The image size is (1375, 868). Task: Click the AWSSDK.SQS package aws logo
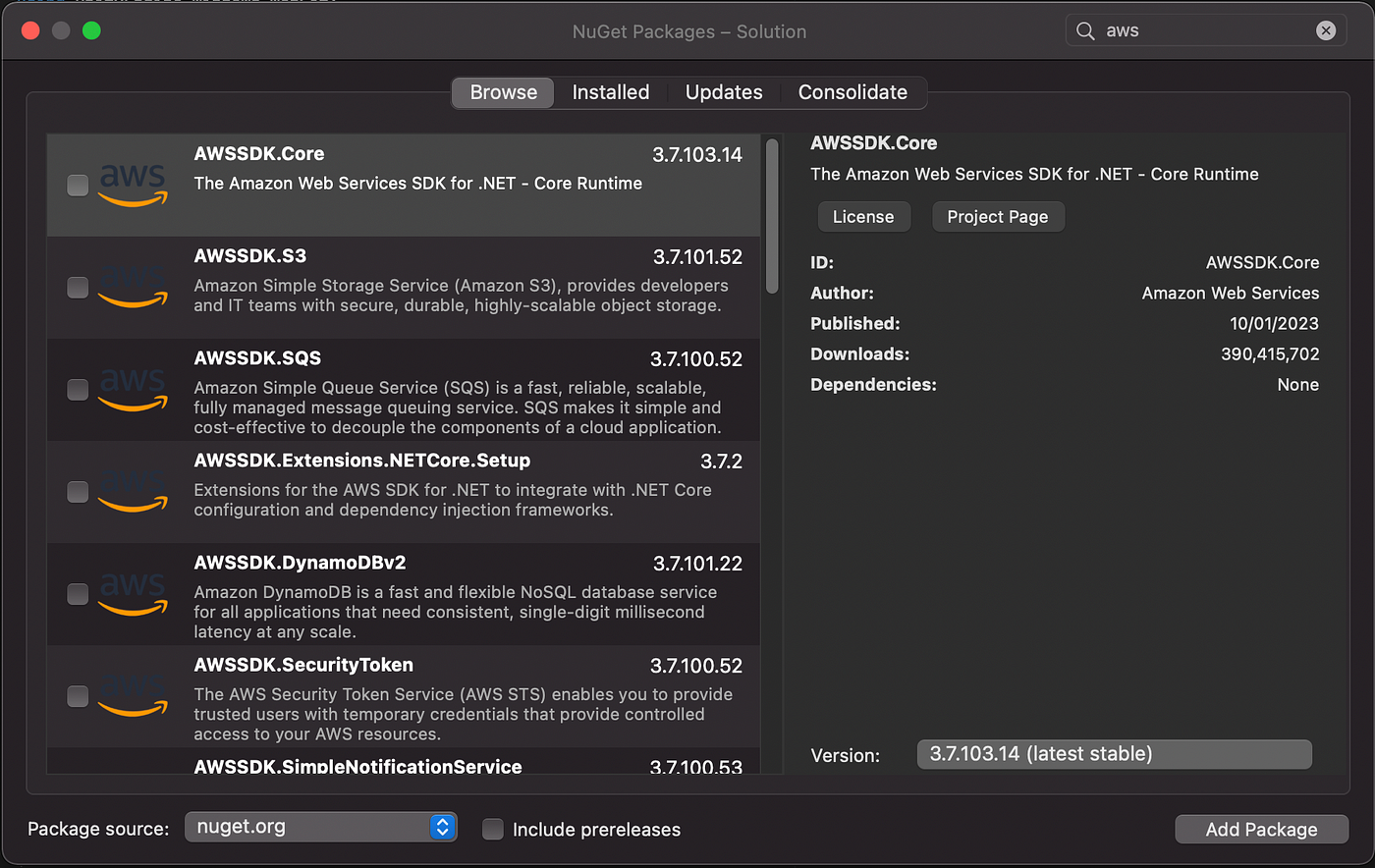coord(133,389)
